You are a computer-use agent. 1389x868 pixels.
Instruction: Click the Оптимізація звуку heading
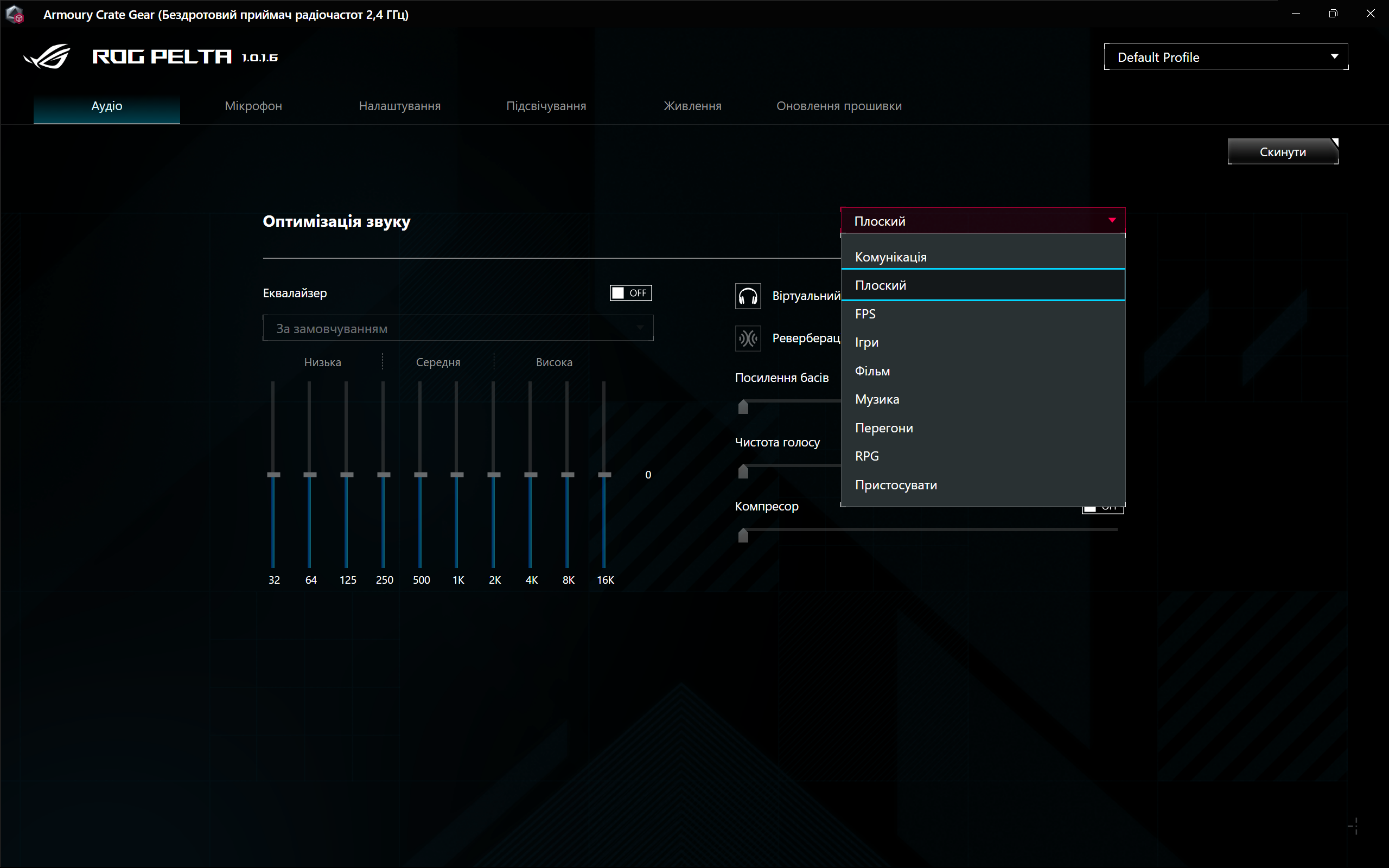click(336, 221)
